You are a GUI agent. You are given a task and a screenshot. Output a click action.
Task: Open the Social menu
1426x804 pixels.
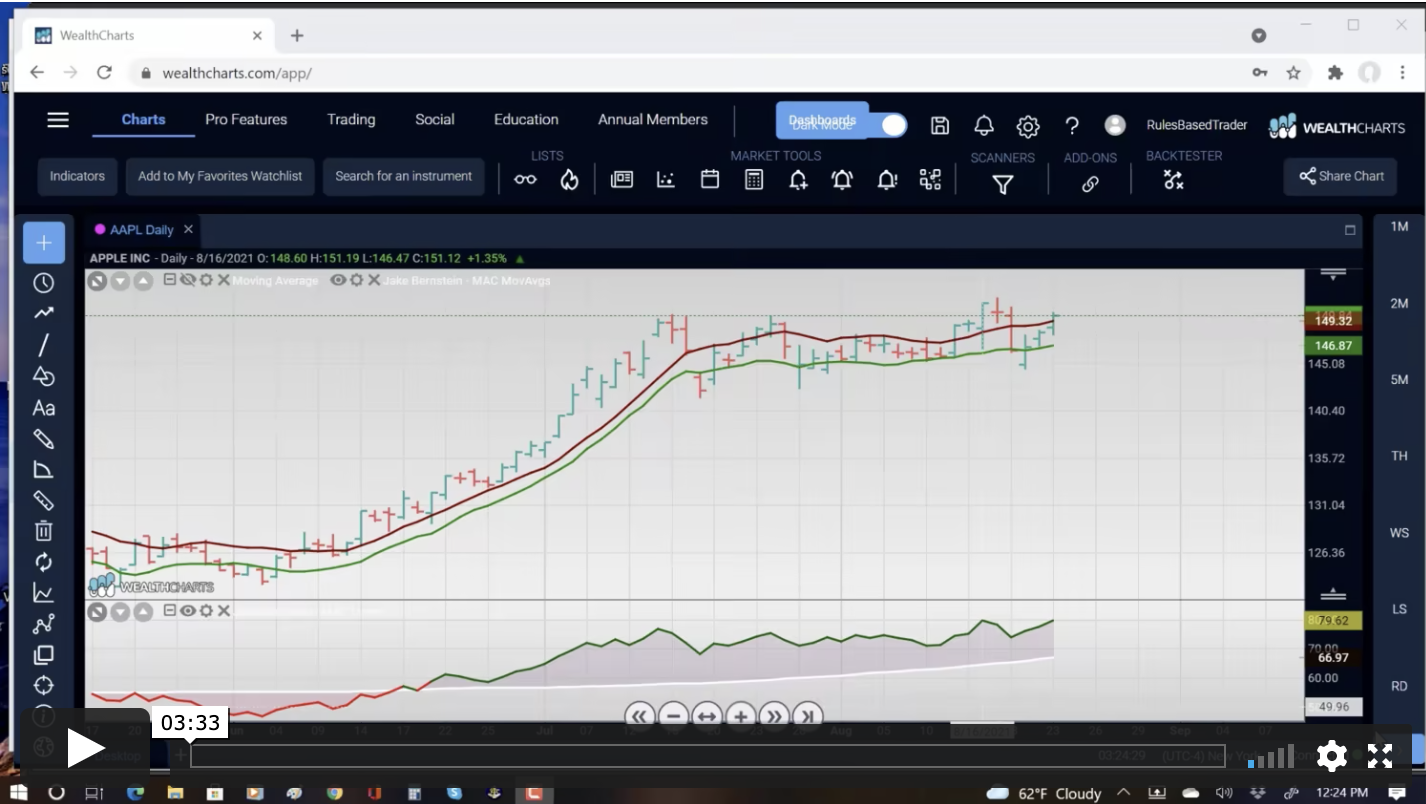tap(435, 119)
